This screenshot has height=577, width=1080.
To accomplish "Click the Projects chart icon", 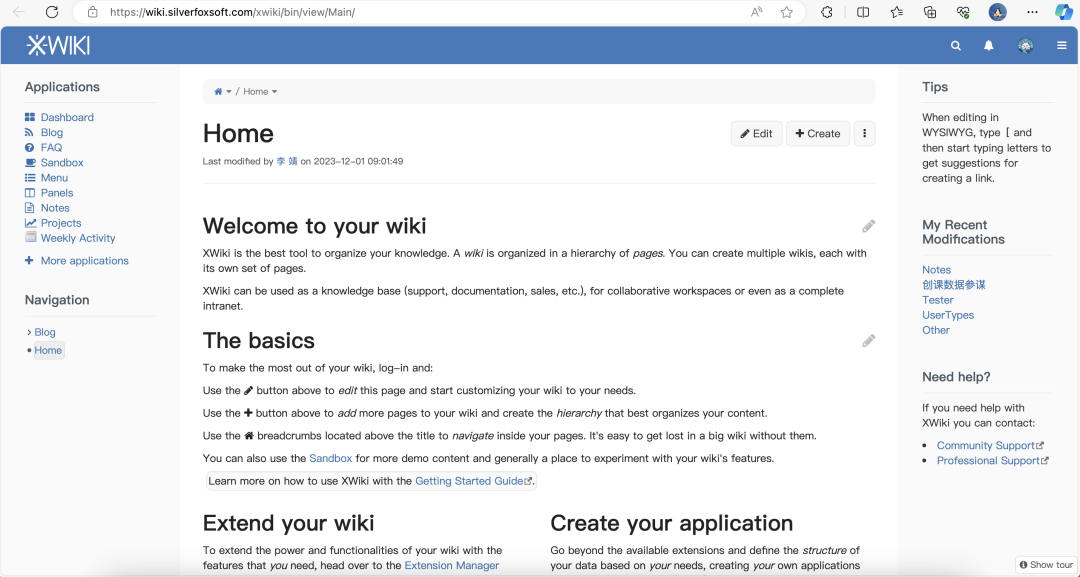I will [30, 223].
